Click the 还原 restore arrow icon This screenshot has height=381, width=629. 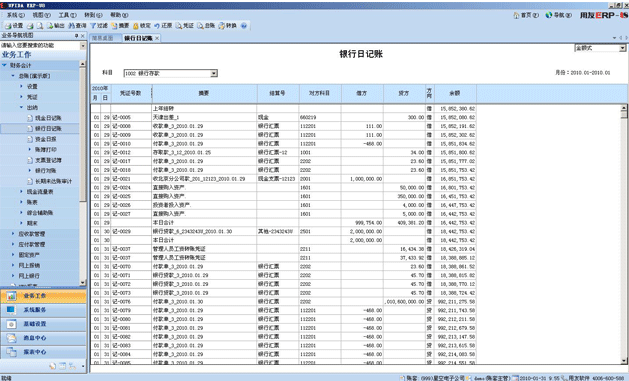pos(157,26)
